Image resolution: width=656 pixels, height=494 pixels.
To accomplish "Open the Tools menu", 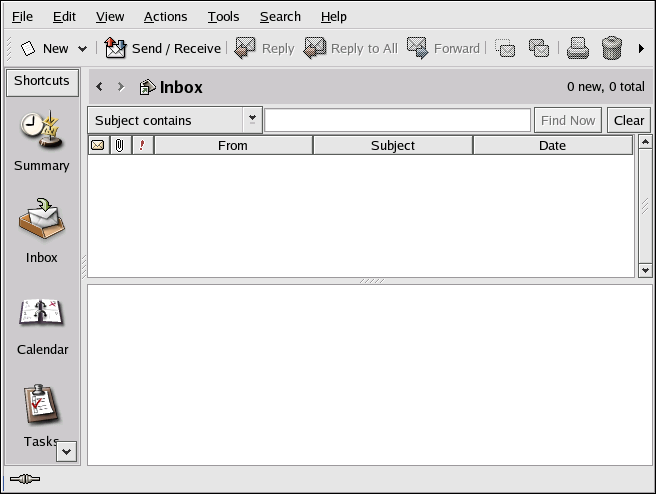I will (223, 16).
